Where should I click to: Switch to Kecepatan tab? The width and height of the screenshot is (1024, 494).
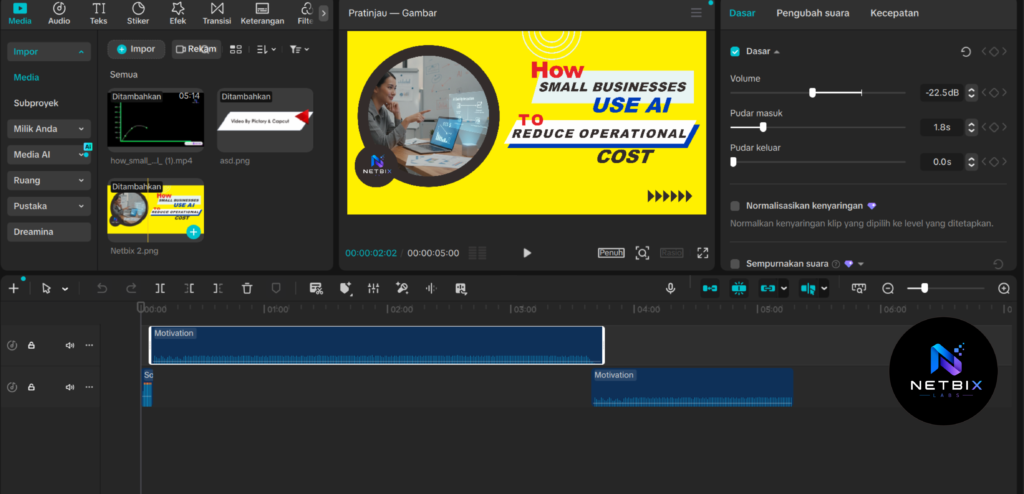(x=894, y=13)
